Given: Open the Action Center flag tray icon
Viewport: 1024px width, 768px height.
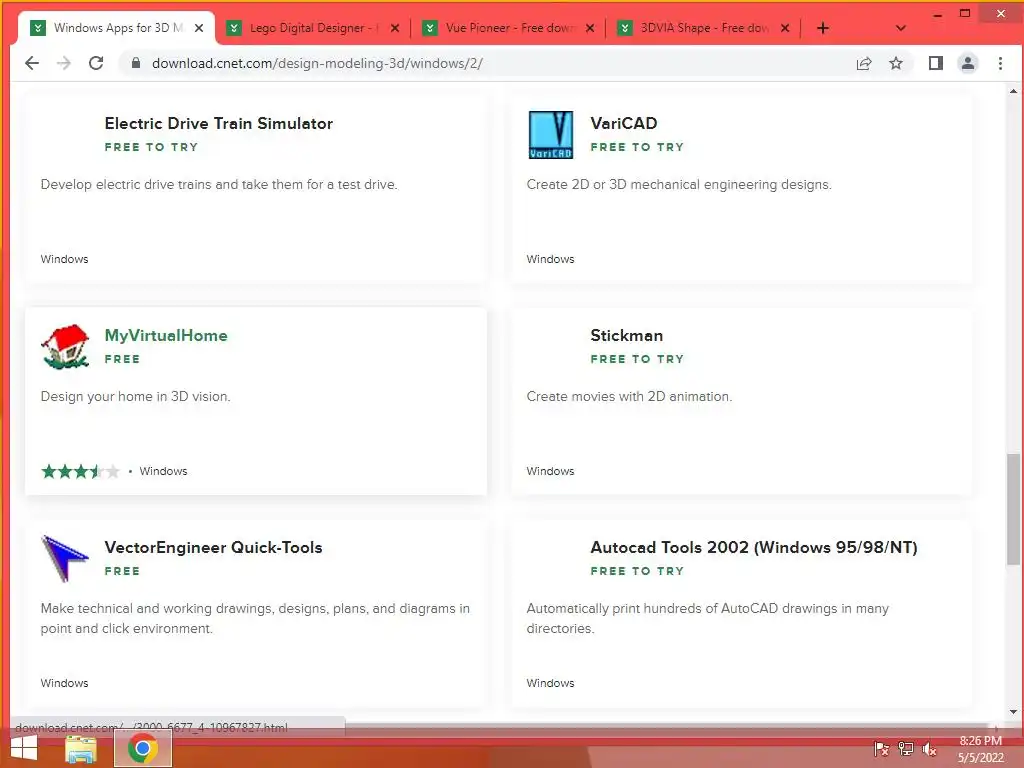Looking at the screenshot, I should coord(881,748).
